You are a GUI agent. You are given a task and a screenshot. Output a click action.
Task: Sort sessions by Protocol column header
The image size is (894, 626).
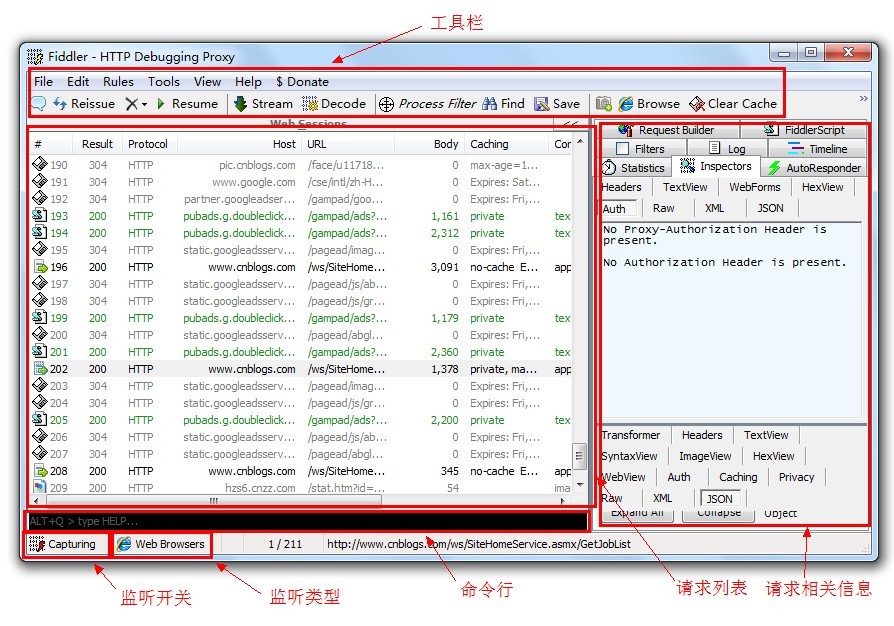click(x=148, y=144)
